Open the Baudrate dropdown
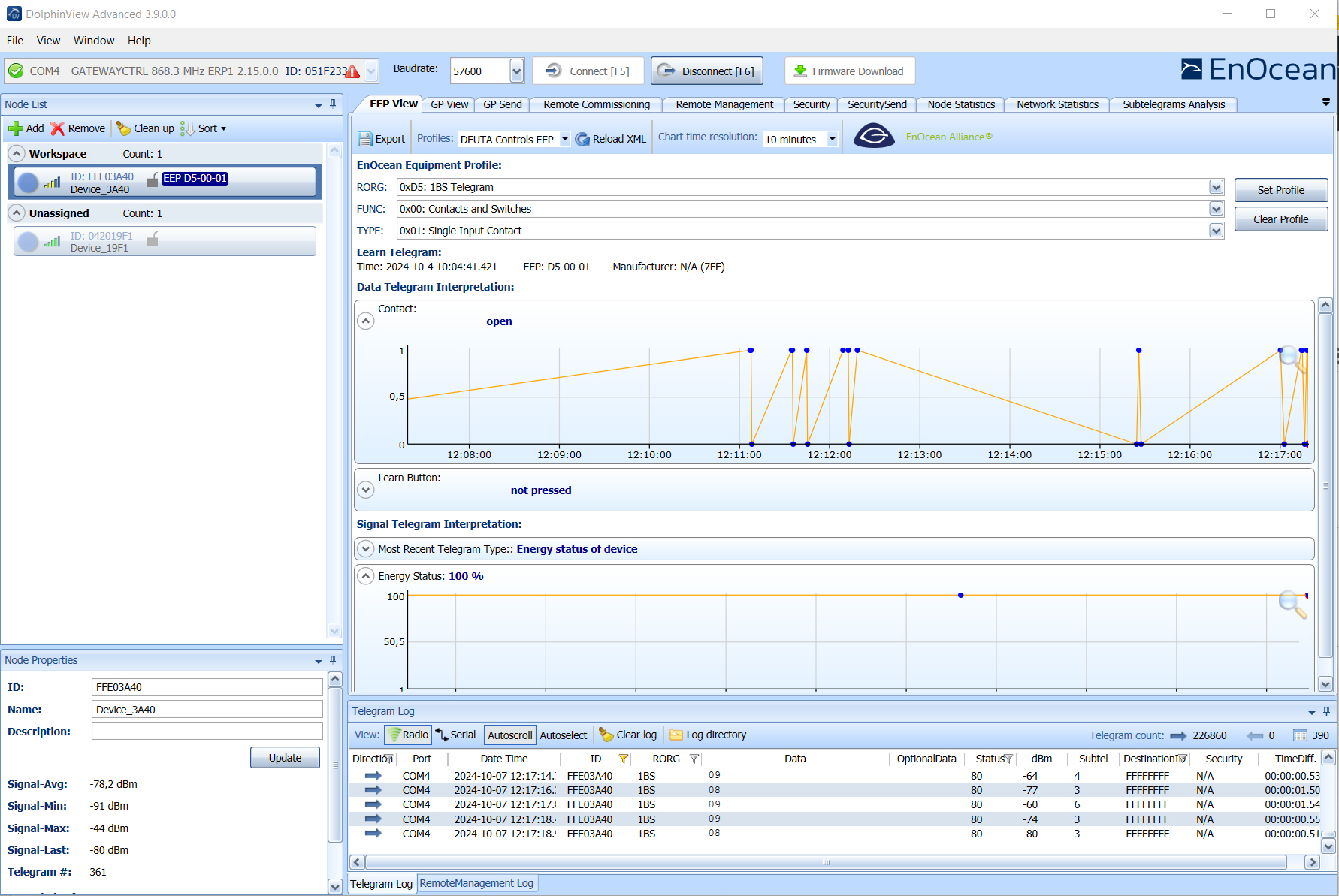 pos(516,70)
